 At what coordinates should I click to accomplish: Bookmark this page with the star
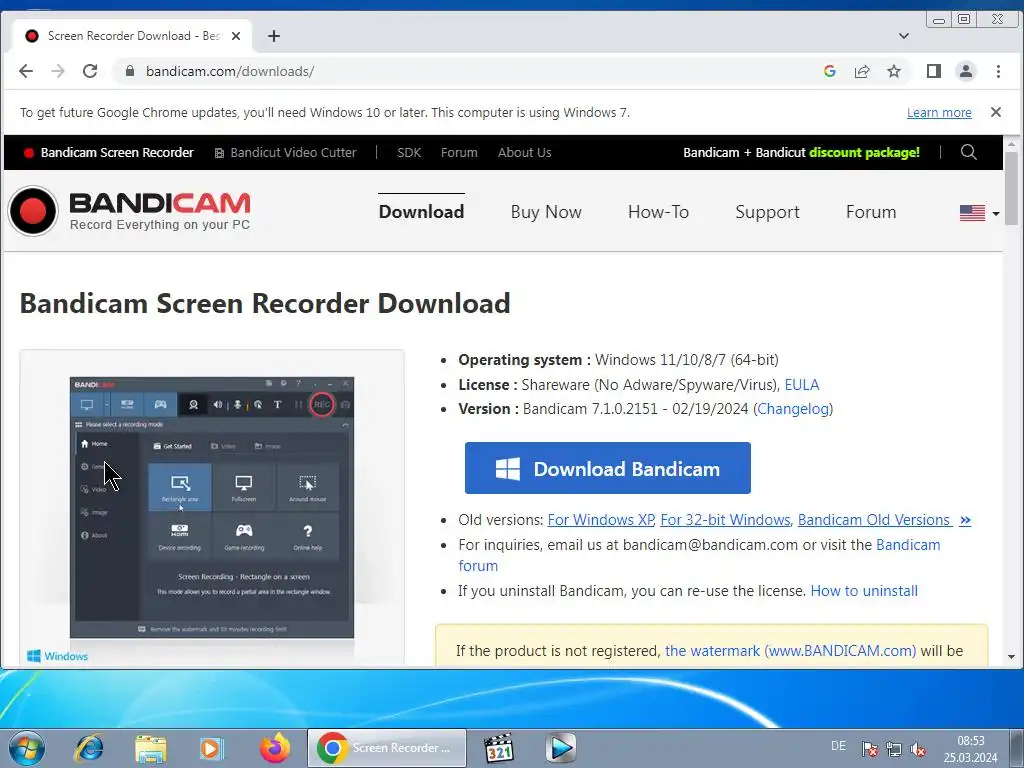click(894, 71)
